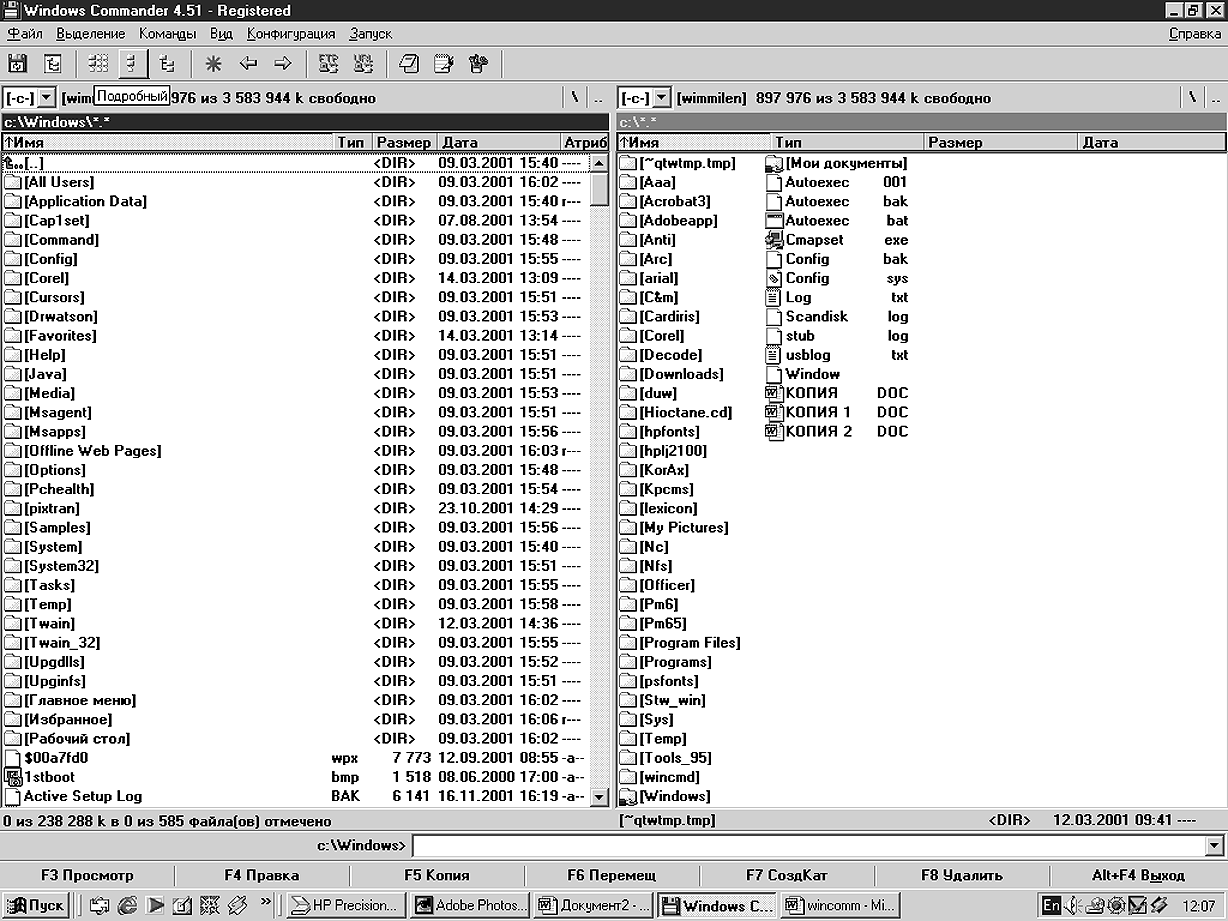Go back with the left arrow icon

248,63
